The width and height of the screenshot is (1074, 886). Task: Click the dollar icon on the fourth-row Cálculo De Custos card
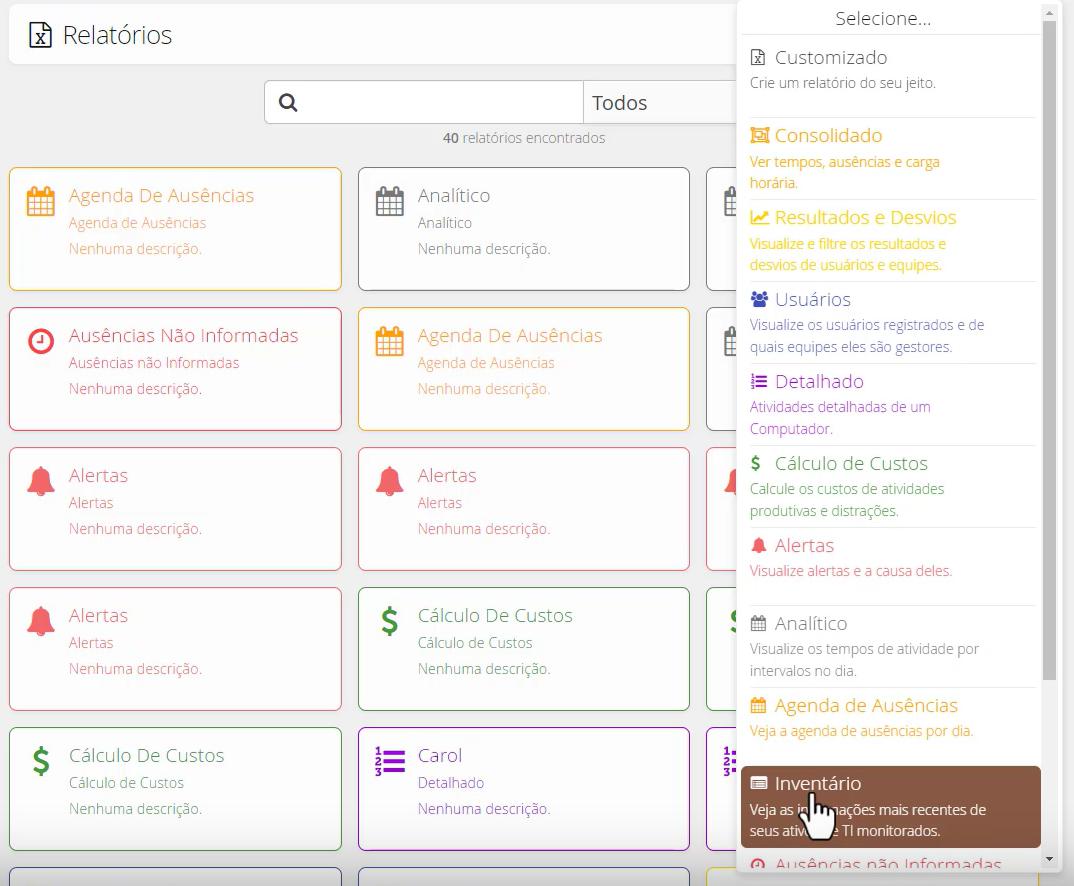coord(390,621)
